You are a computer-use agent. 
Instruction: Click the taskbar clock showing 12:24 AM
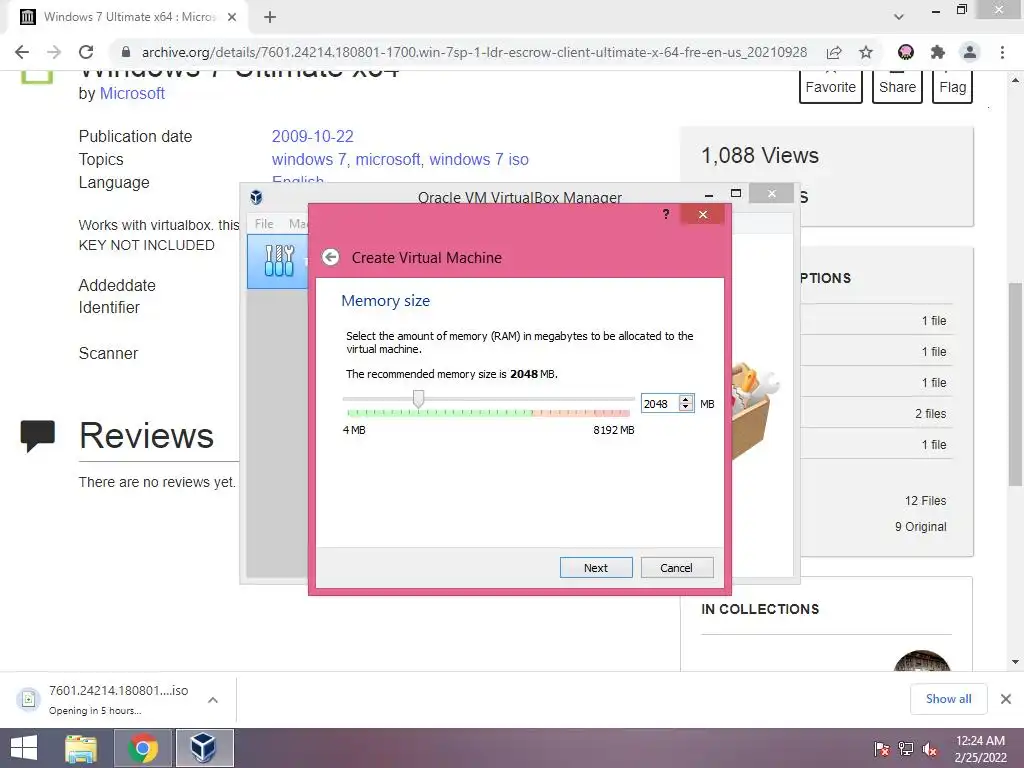(x=980, y=749)
